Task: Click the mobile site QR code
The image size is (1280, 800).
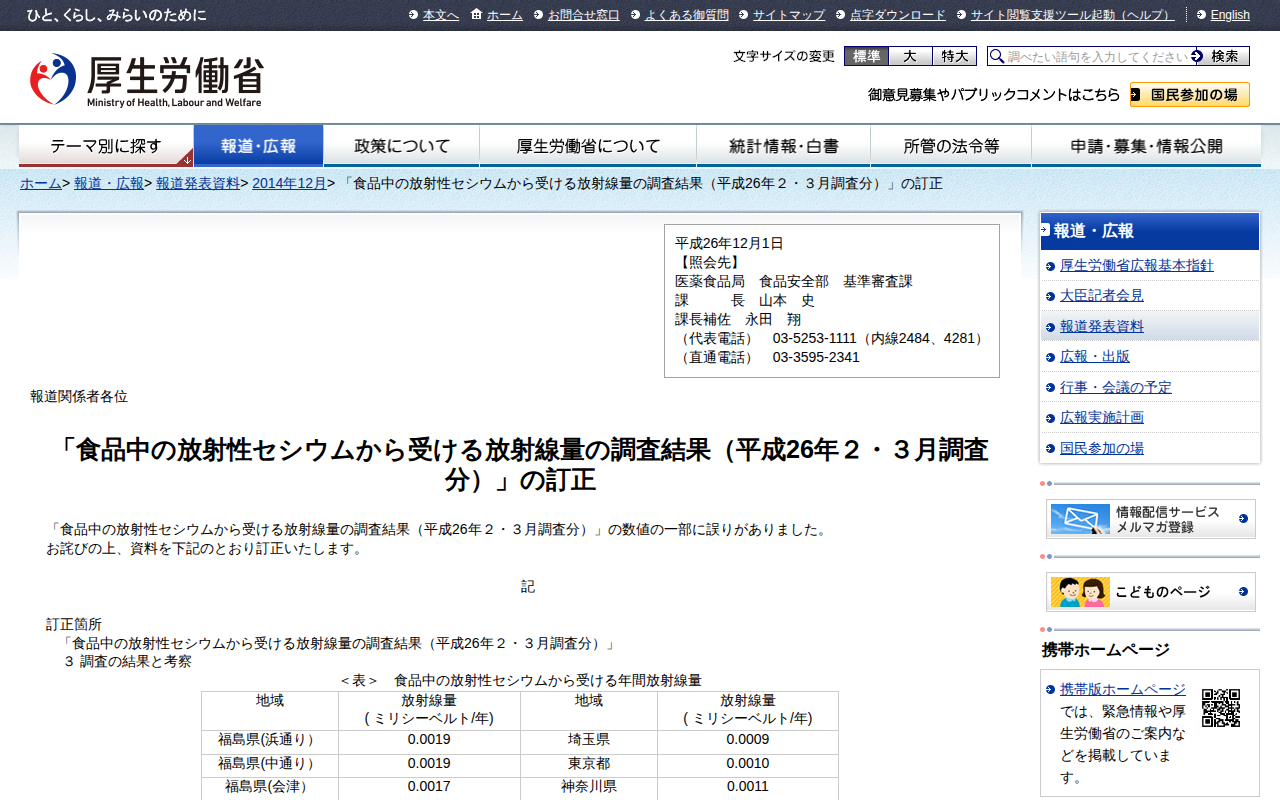Action: [1220, 708]
